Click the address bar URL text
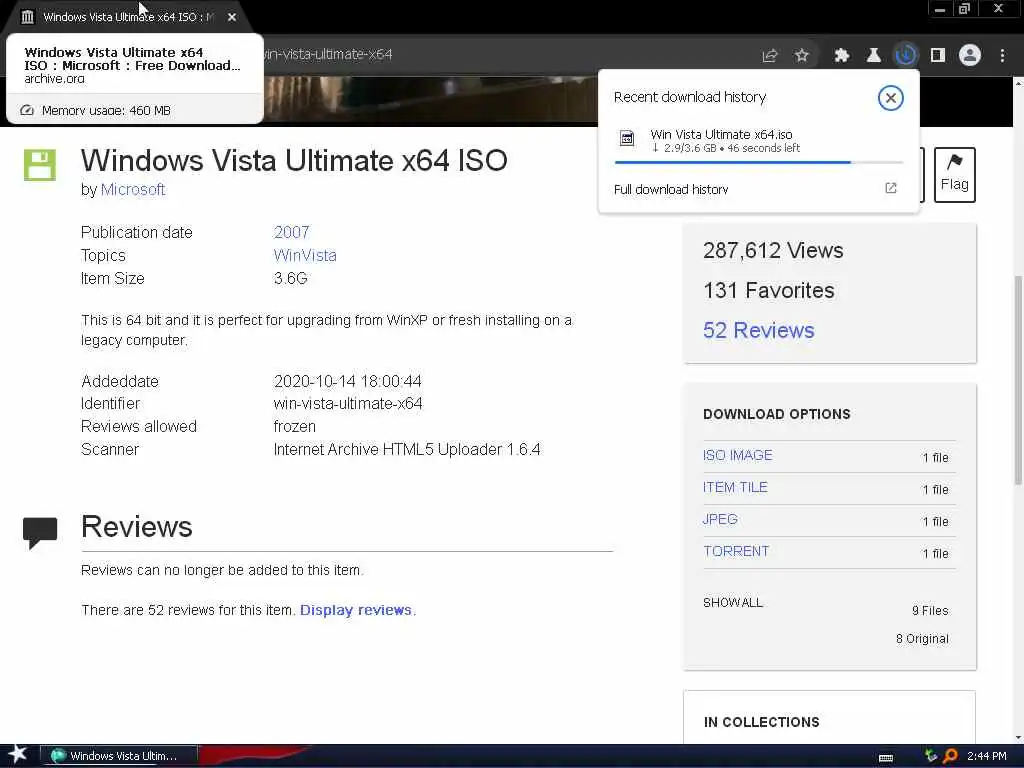This screenshot has width=1024, height=768. point(327,55)
